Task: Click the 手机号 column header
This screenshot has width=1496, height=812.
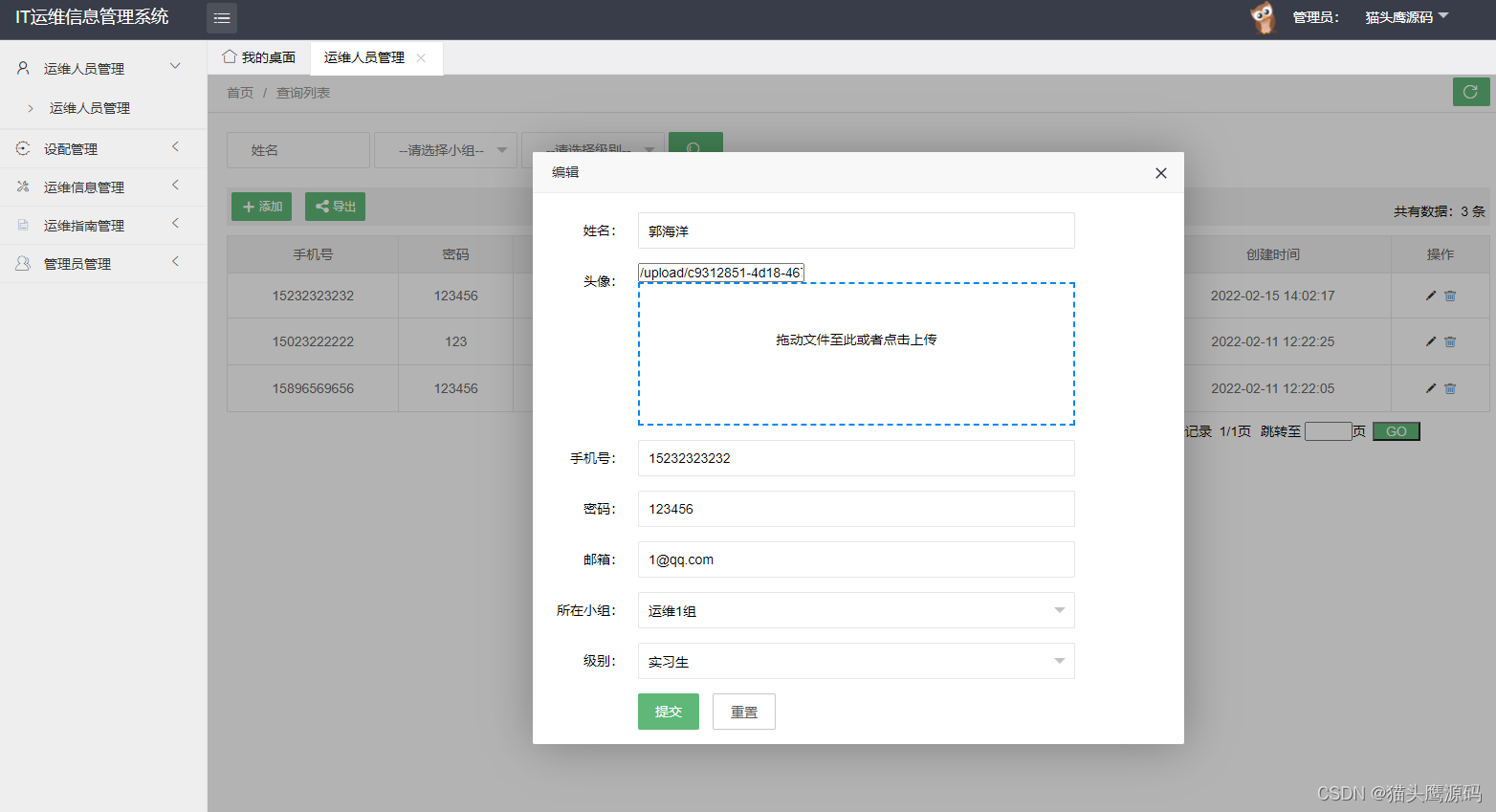Action: coord(313,254)
